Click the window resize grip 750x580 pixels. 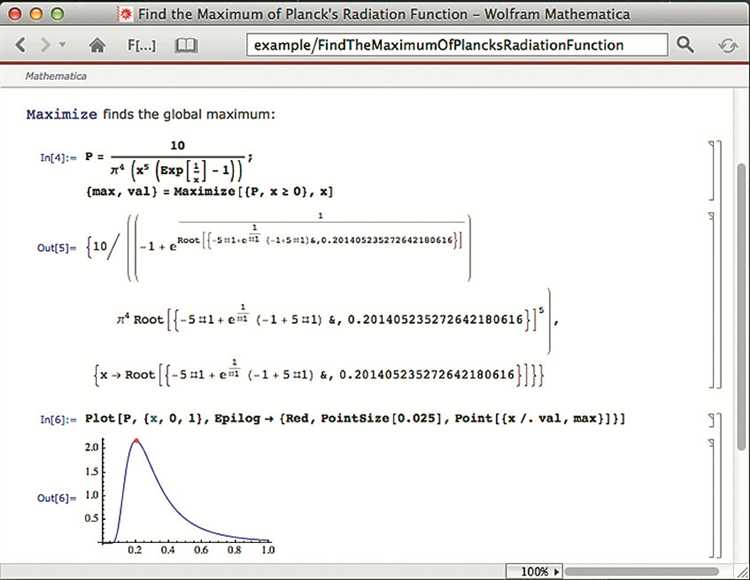coord(743,572)
